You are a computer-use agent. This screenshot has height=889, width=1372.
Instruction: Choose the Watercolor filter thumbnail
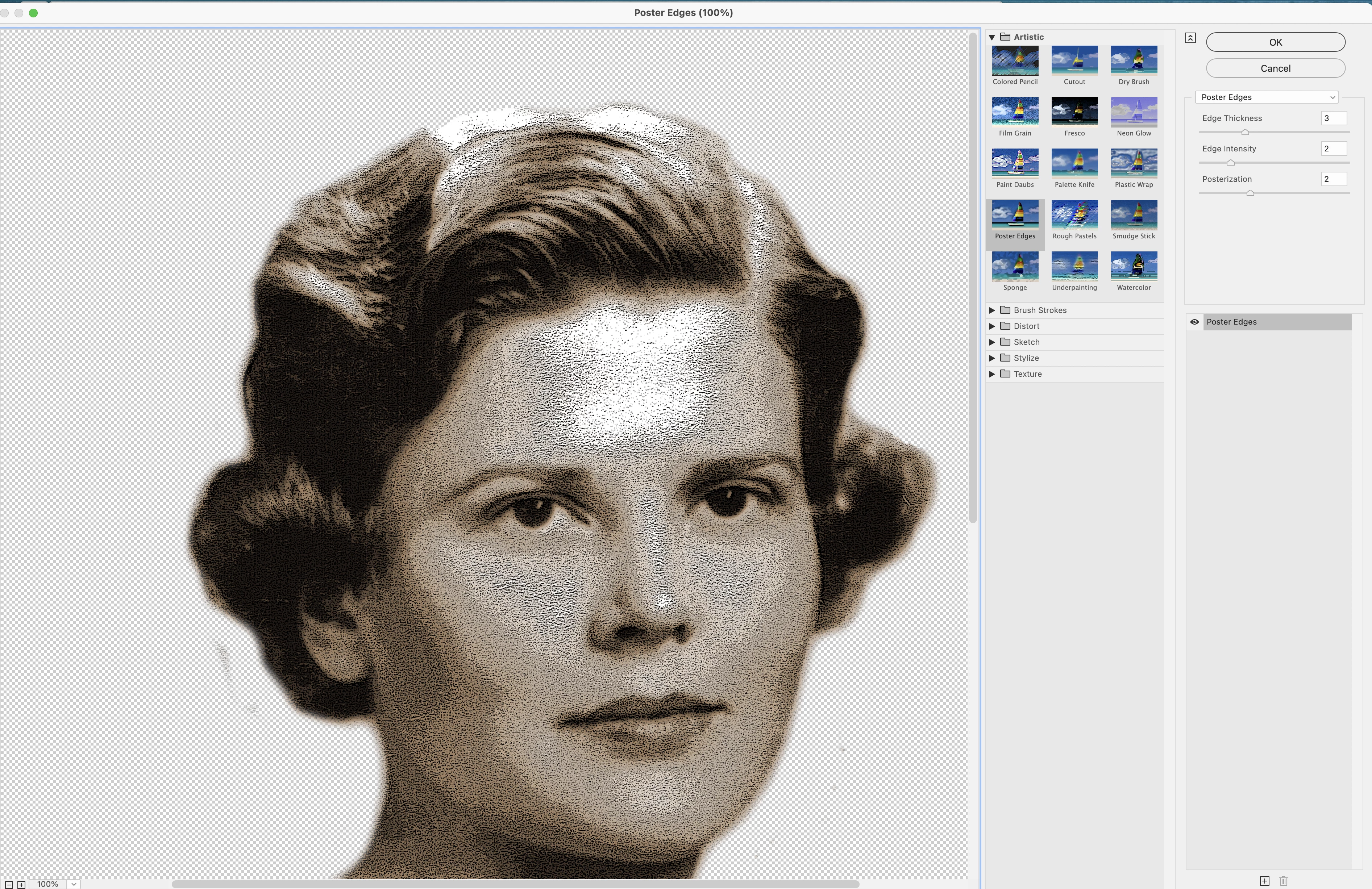(1133, 266)
